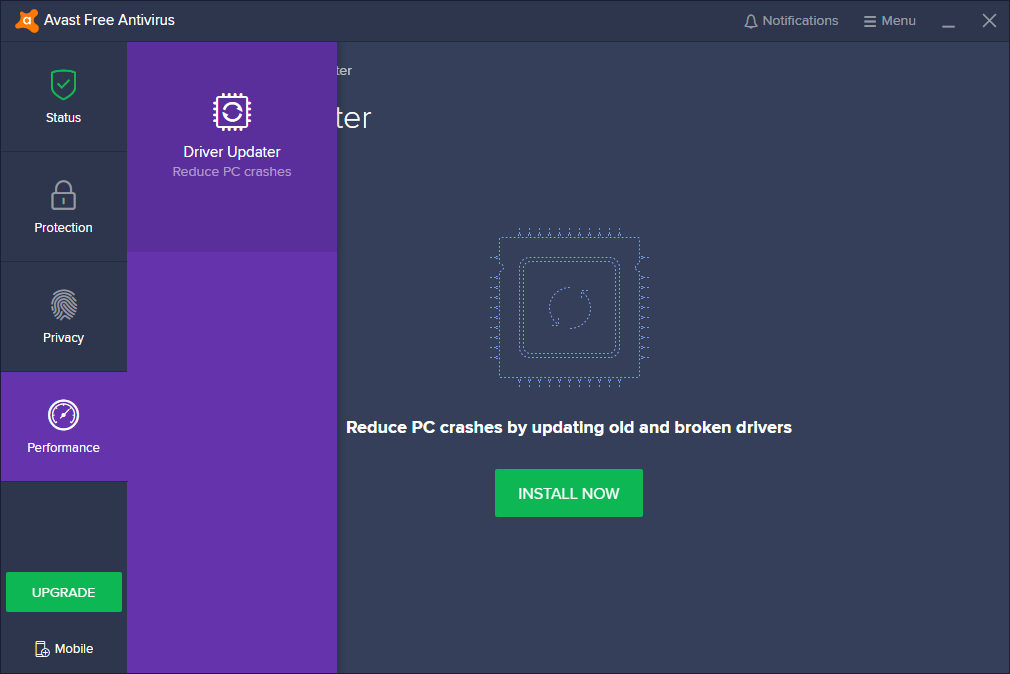Select the Performance gauge section
Image resolution: width=1010 pixels, height=674 pixels.
pos(63,427)
